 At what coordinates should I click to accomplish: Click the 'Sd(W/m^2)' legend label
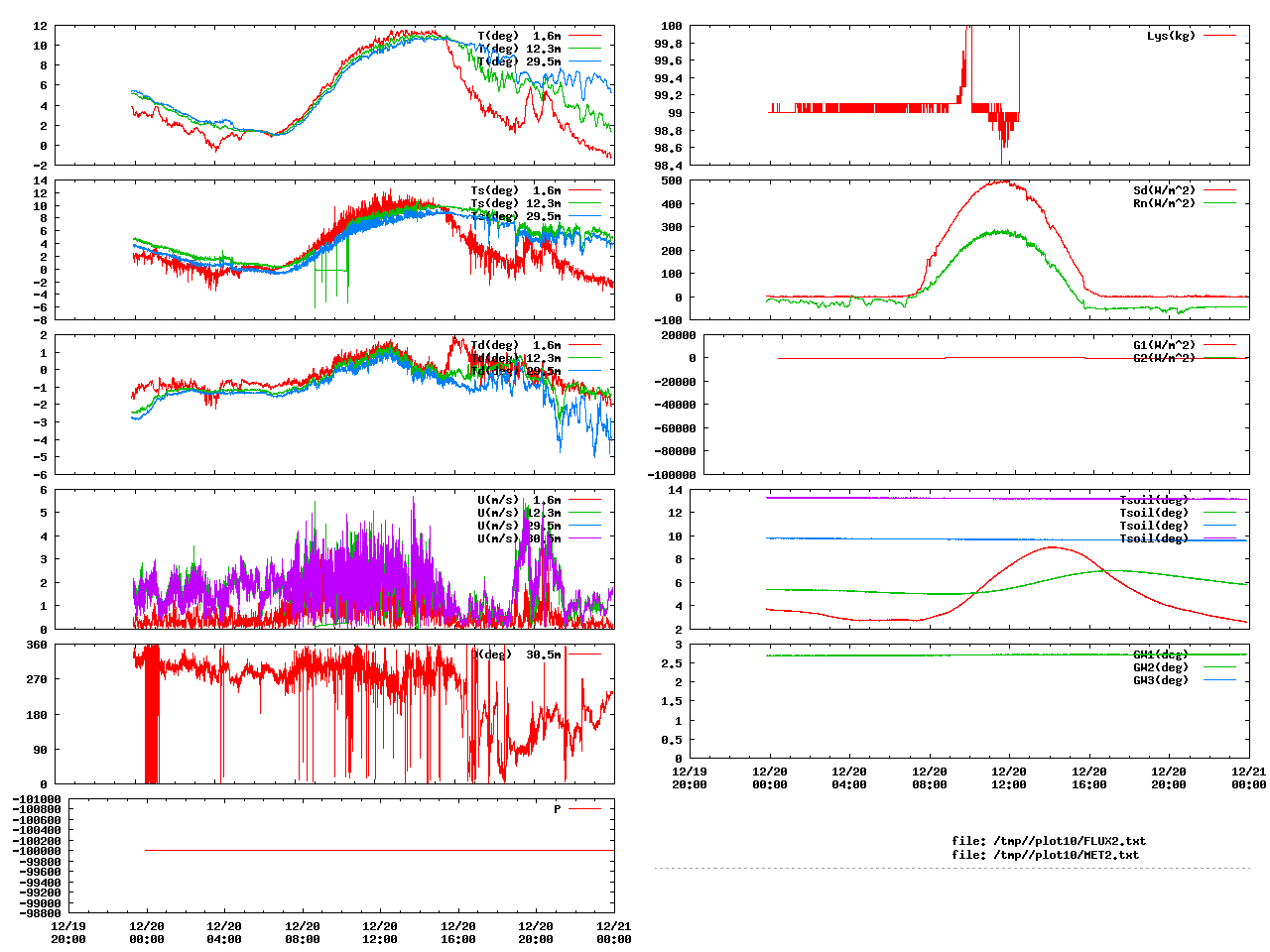1165,190
